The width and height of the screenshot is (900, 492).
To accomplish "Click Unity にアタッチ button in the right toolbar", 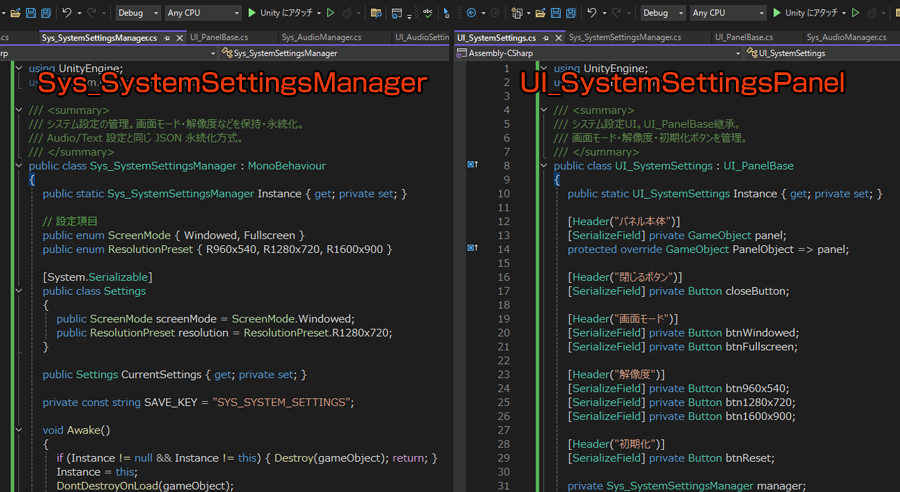I will click(x=805, y=13).
